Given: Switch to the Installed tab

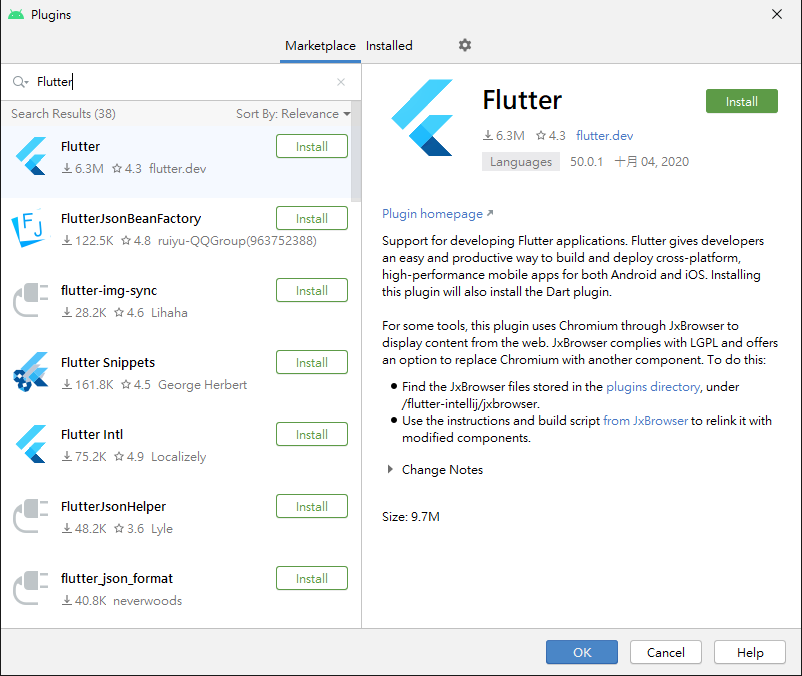Looking at the screenshot, I should coord(389,46).
